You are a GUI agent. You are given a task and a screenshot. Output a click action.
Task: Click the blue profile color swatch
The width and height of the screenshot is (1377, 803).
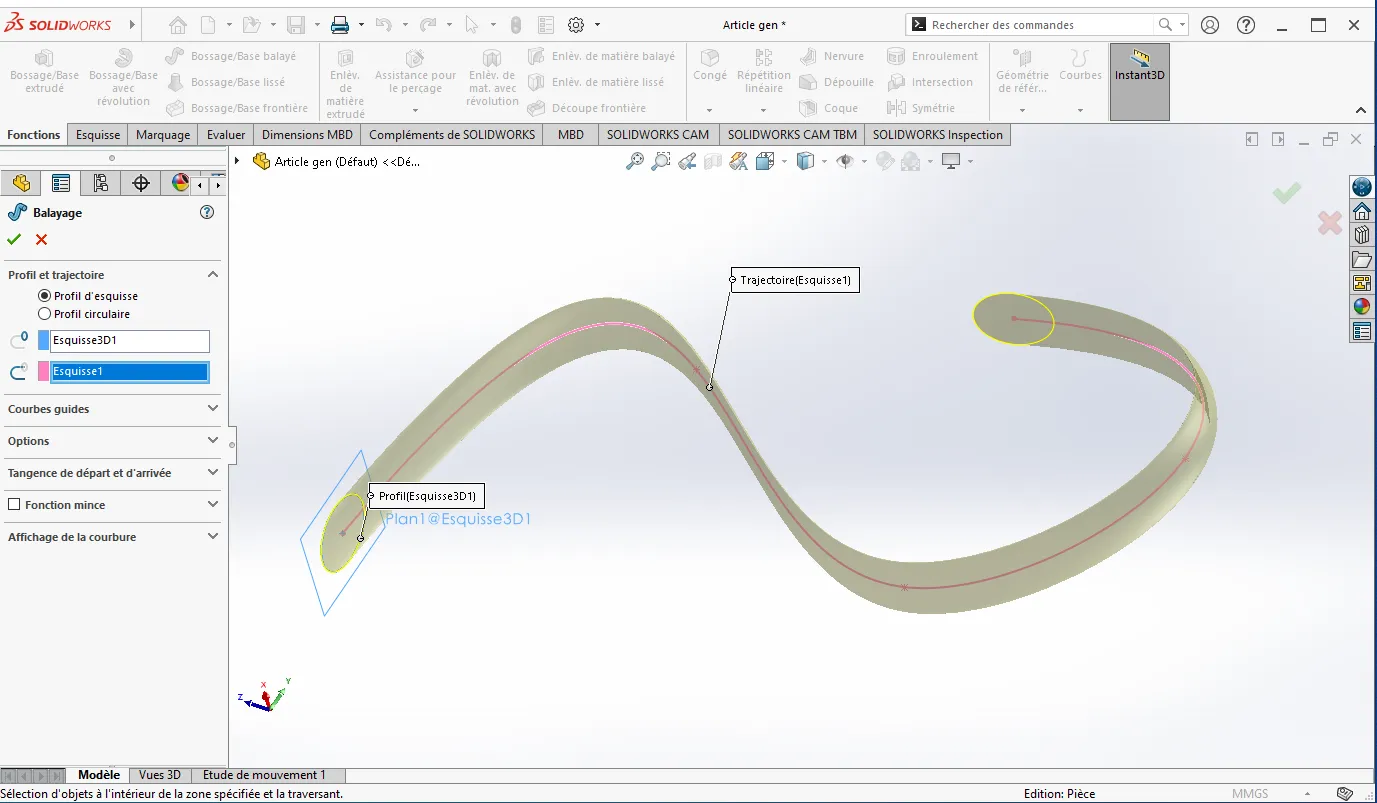43,341
